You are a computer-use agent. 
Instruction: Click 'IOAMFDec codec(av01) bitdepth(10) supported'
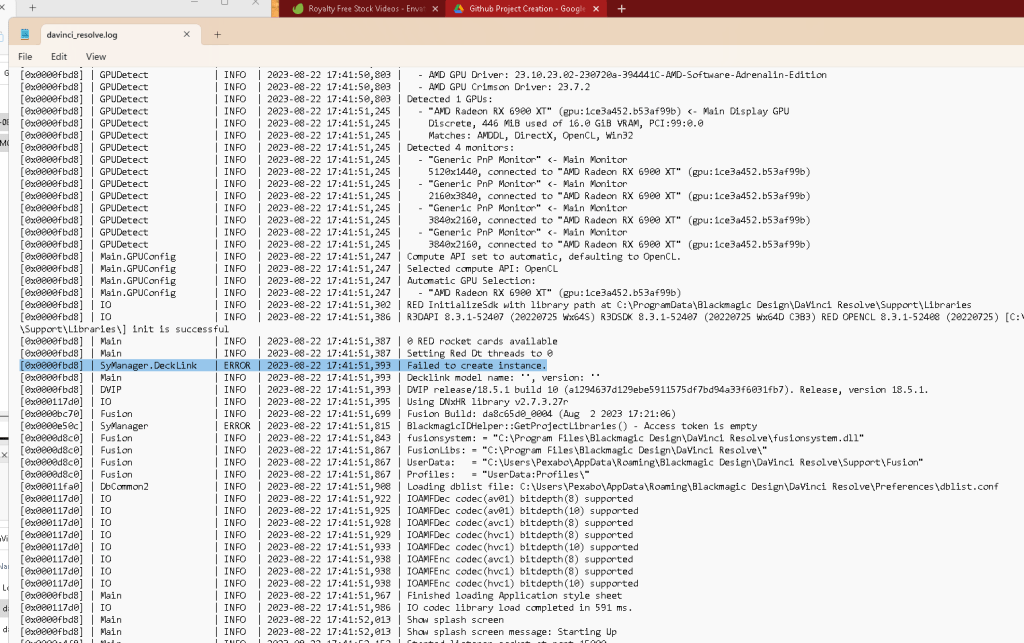click(x=522, y=510)
